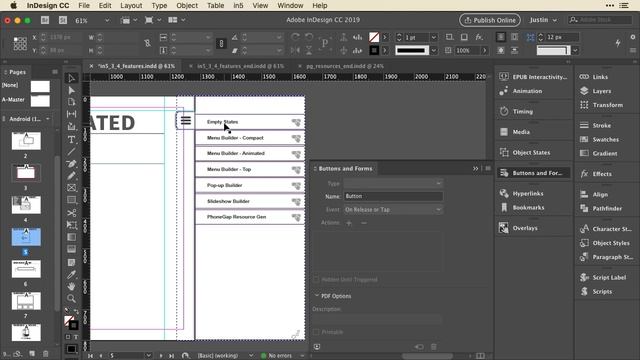Click the hamburger menu icon on canvas
This screenshot has width=640, height=360.
pyautogui.click(x=186, y=120)
